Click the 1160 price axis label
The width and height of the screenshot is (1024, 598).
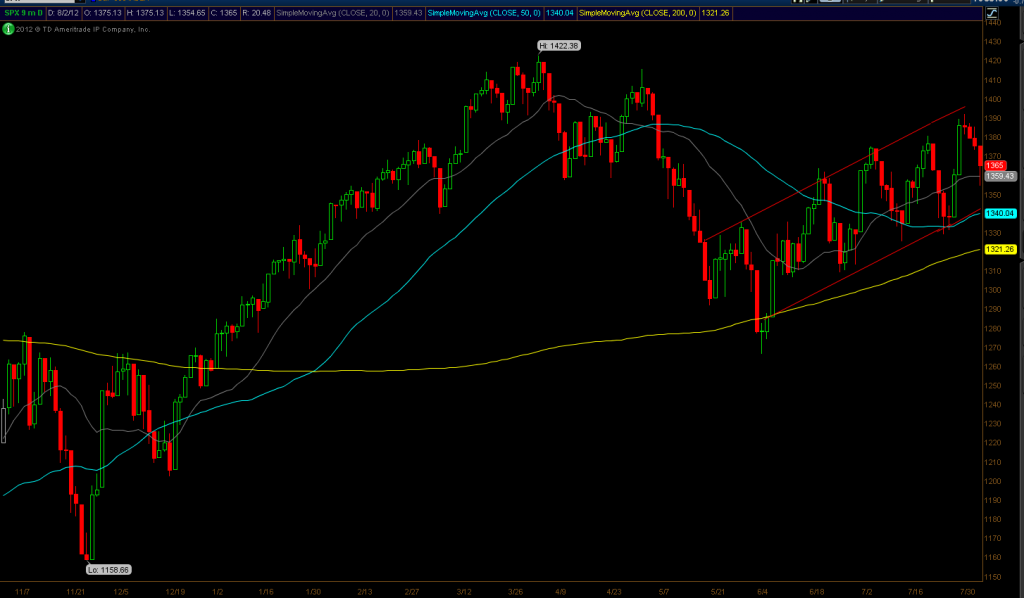click(x=993, y=558)
